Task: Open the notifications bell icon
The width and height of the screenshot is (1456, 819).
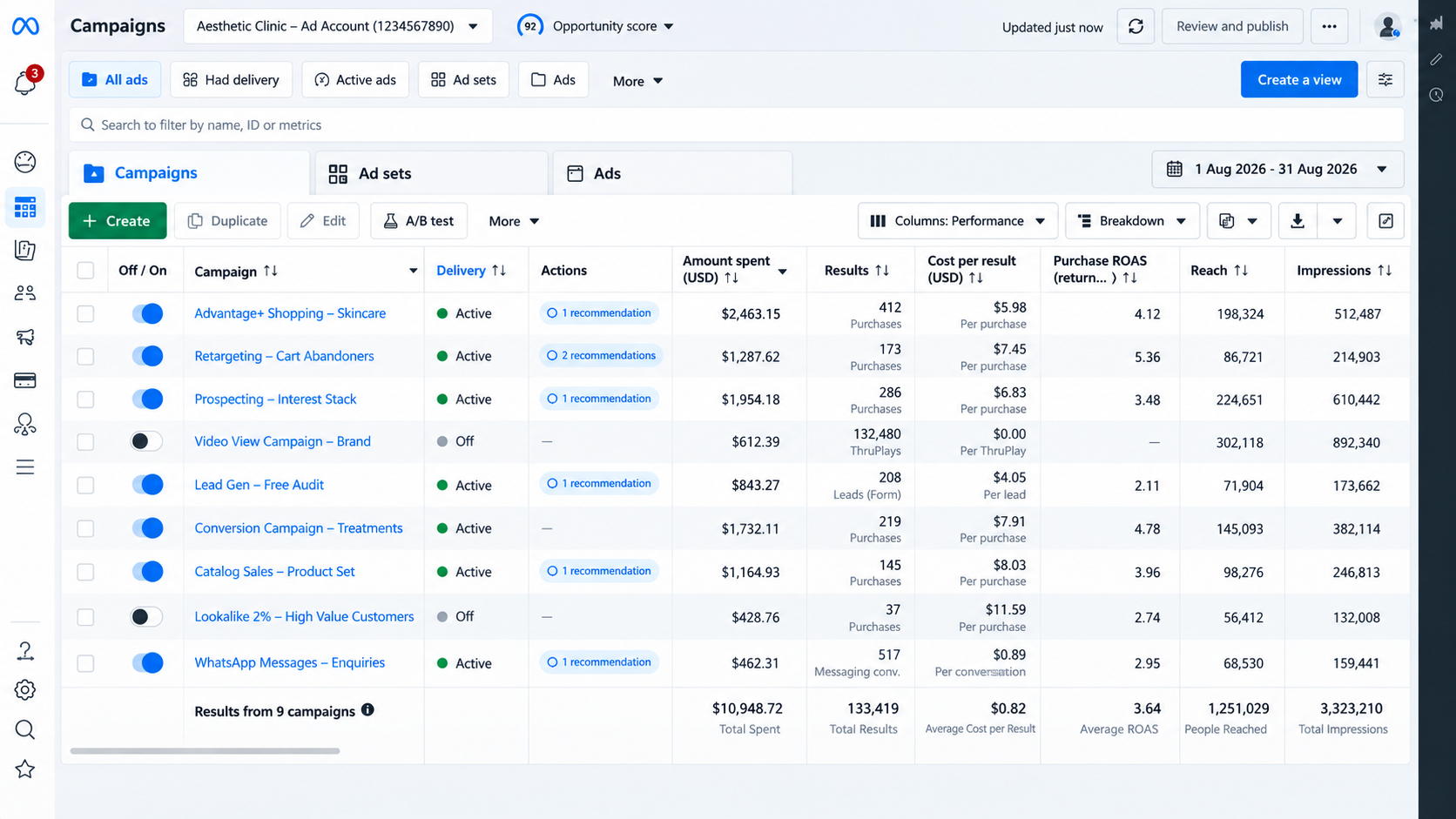Action: (x=25, y=83)
